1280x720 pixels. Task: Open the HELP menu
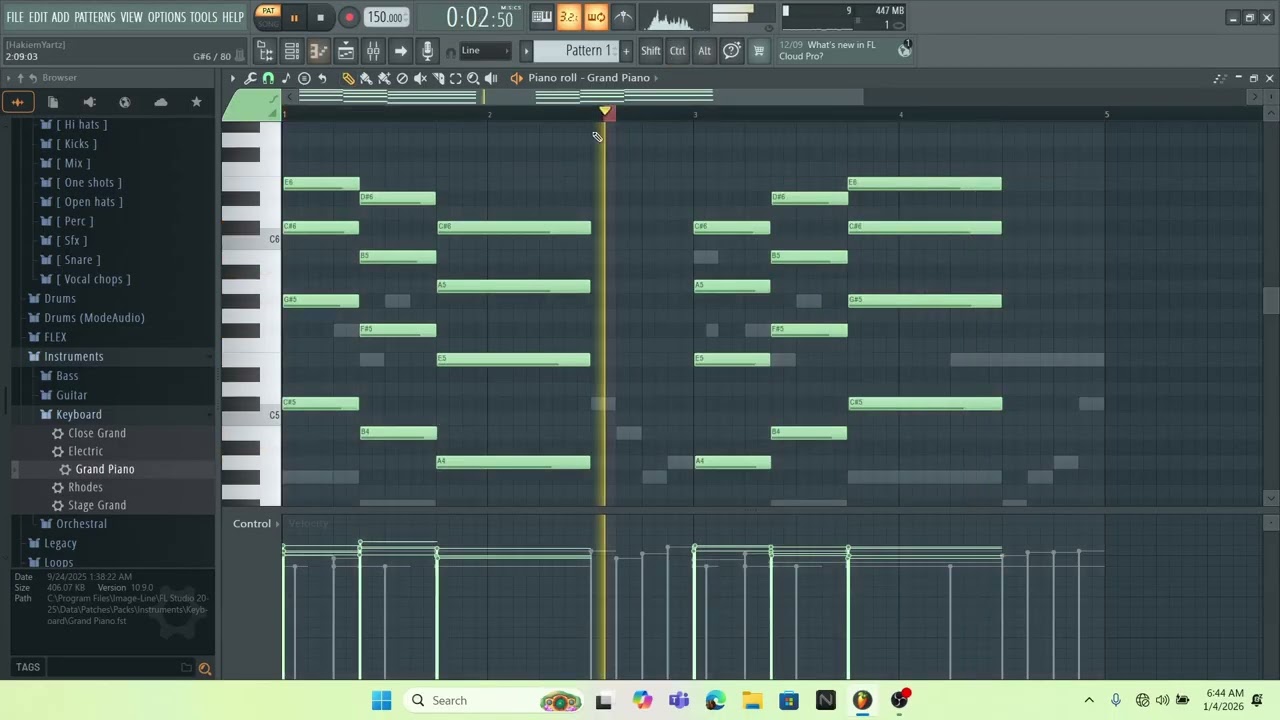coord(233,17)
